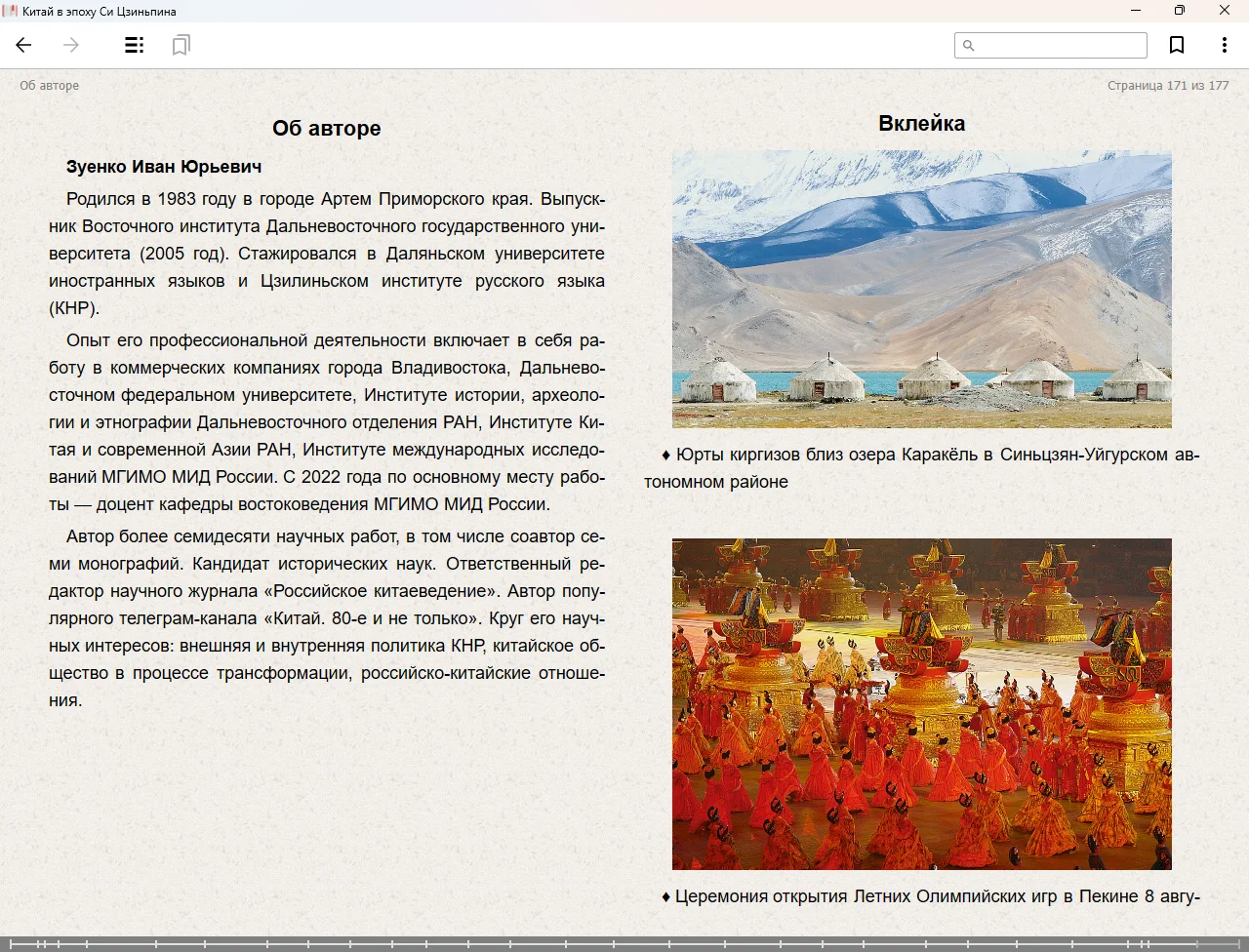The height and width of the screenshot is (952, 1249).
Task: Click the author name "Зуенко Иван Юрьевич"
Action: 164,167
